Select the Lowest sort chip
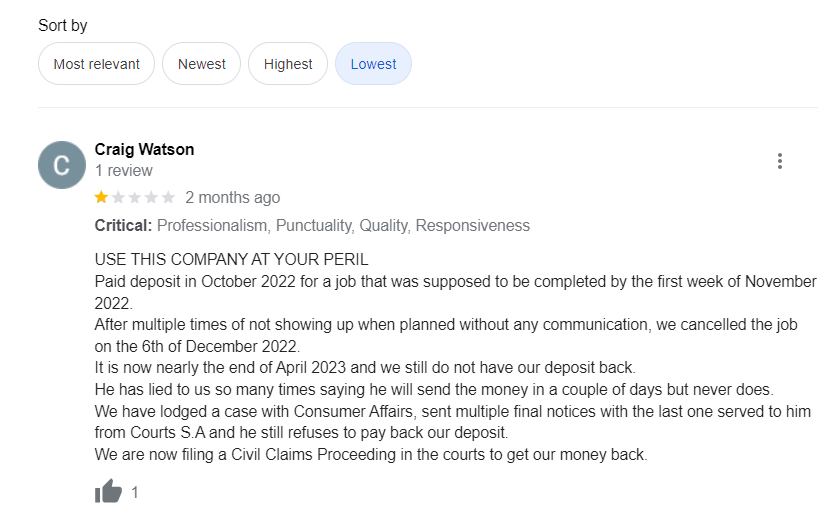 [373, 64]
